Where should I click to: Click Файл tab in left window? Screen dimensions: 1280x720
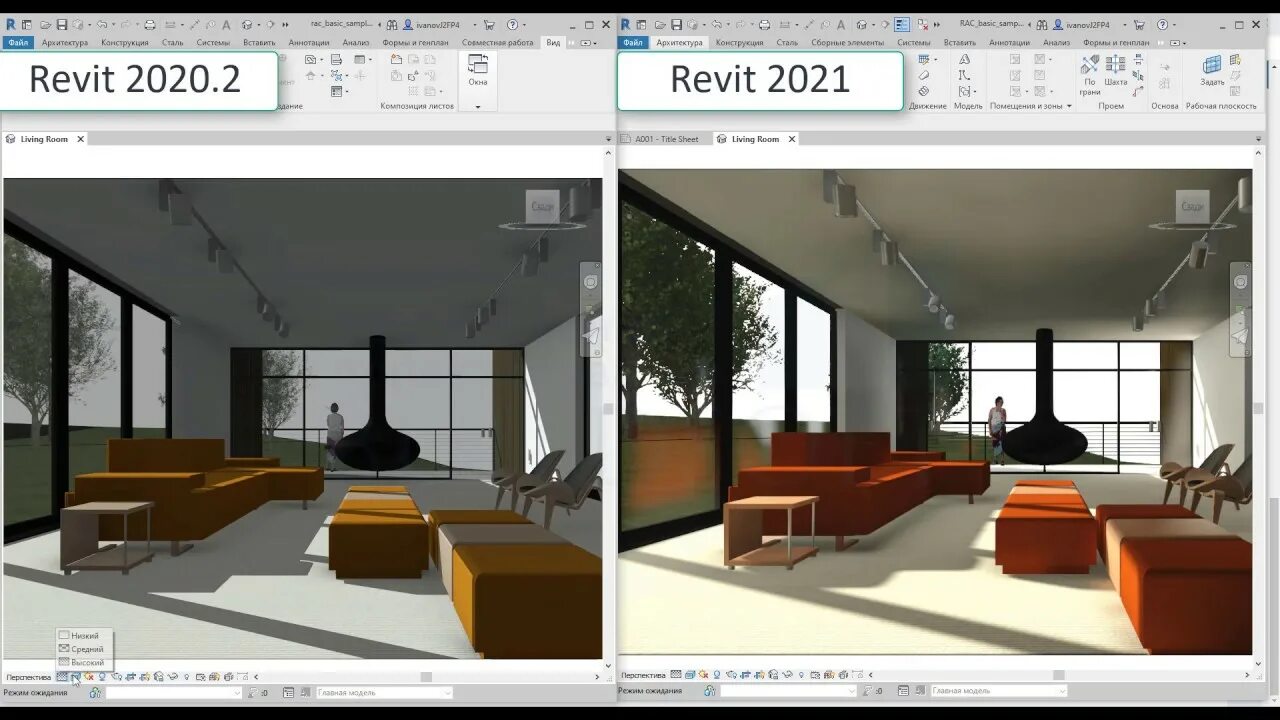(x=18, y=42)
